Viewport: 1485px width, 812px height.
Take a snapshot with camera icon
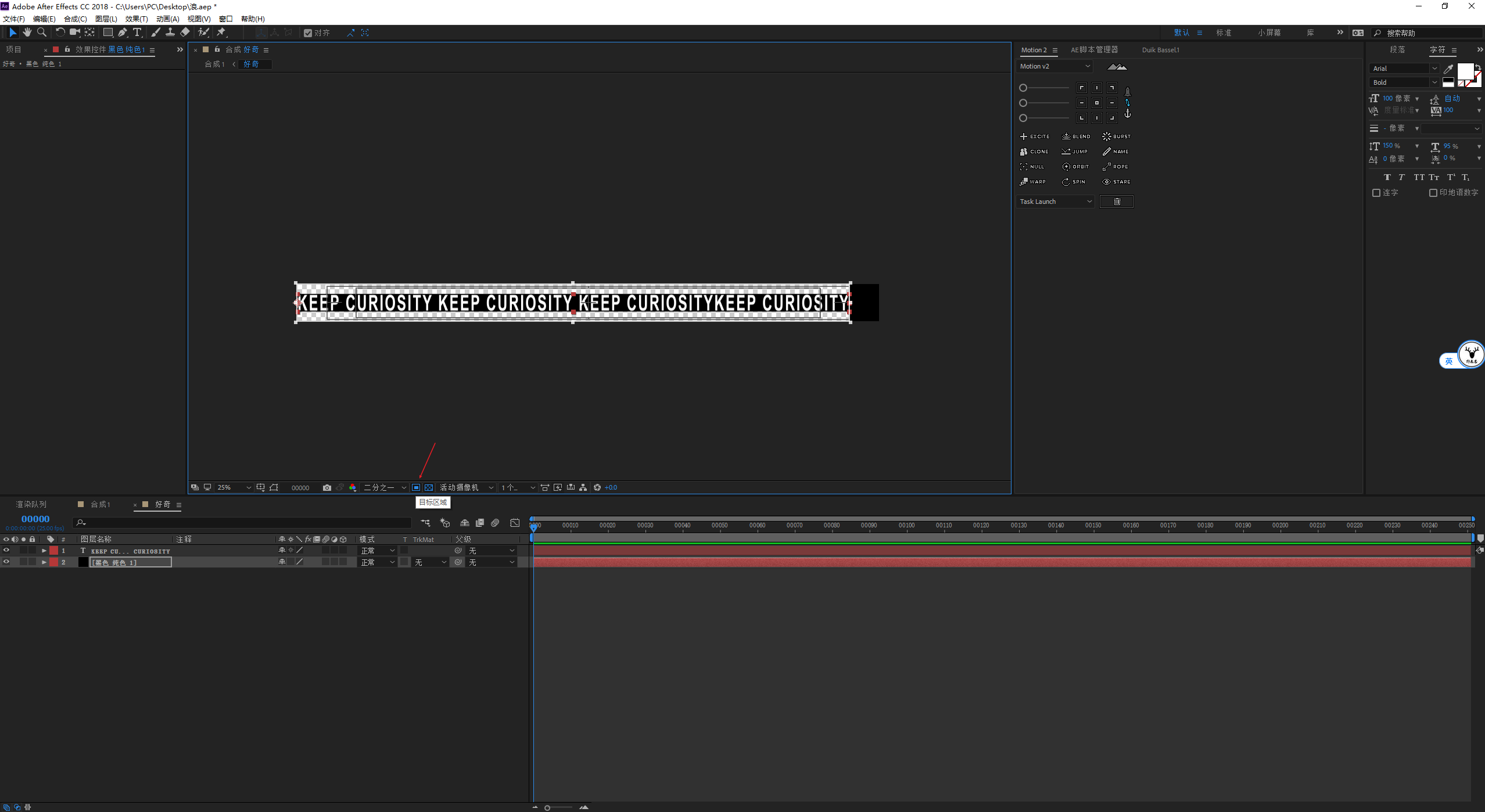coord(327,488)
